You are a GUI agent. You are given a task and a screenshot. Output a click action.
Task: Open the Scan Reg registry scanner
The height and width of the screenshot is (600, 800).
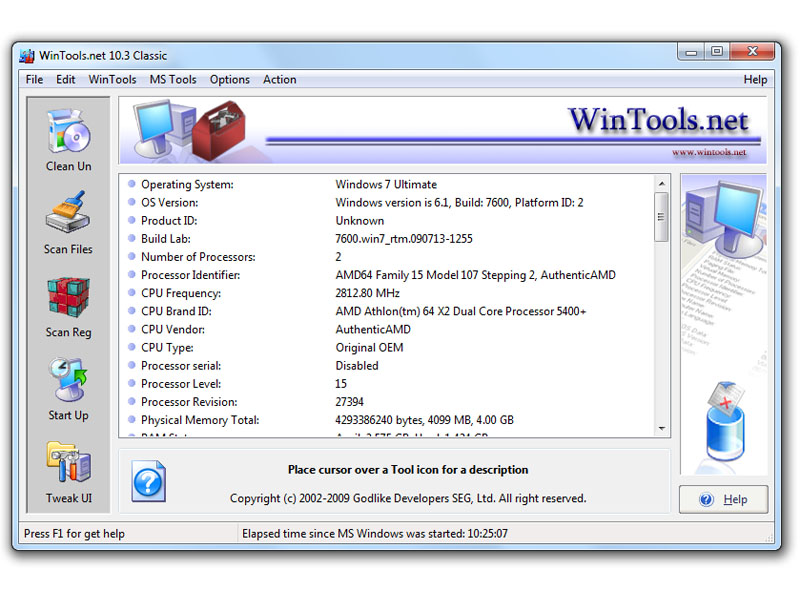pyautogui.click(x=68, y=307)
